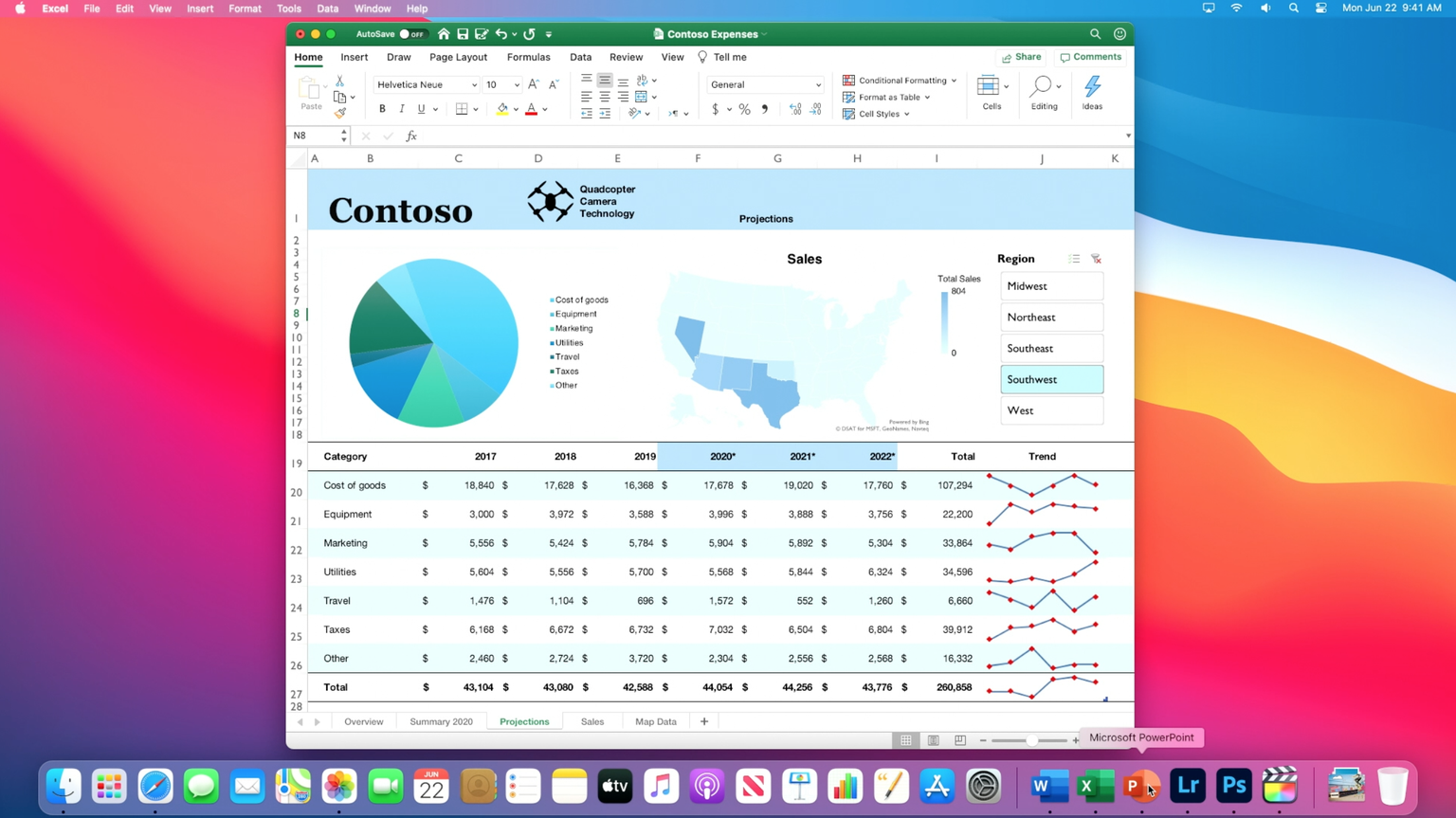1456x818 pixels.
Task: Insert function using the fx icon
Action: (x=411, y=136)
